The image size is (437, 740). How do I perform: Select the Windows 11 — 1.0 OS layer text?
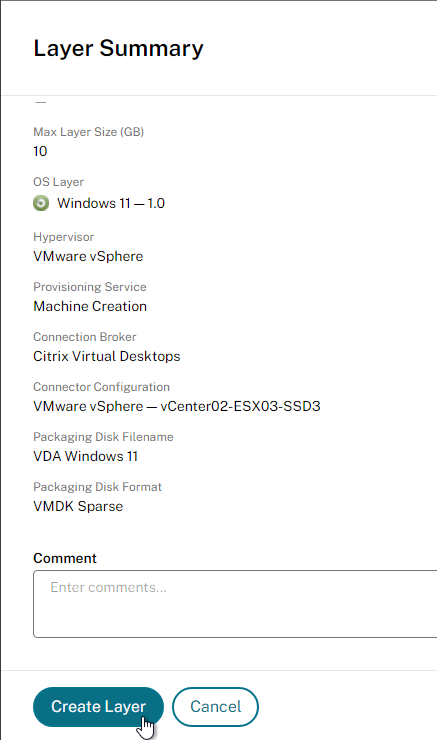point(111,203)
